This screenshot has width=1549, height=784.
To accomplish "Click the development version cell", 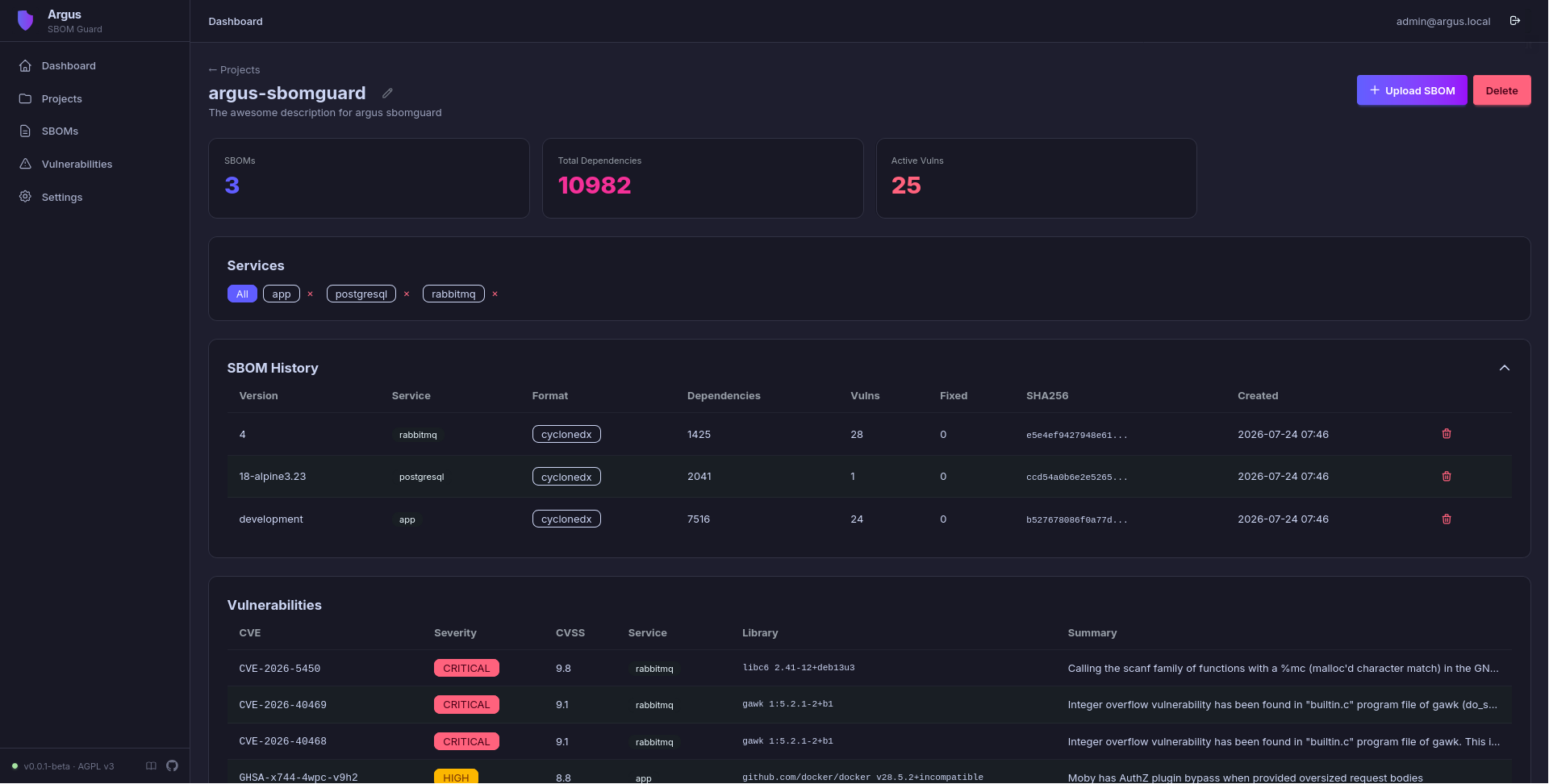I will (271, 519).
